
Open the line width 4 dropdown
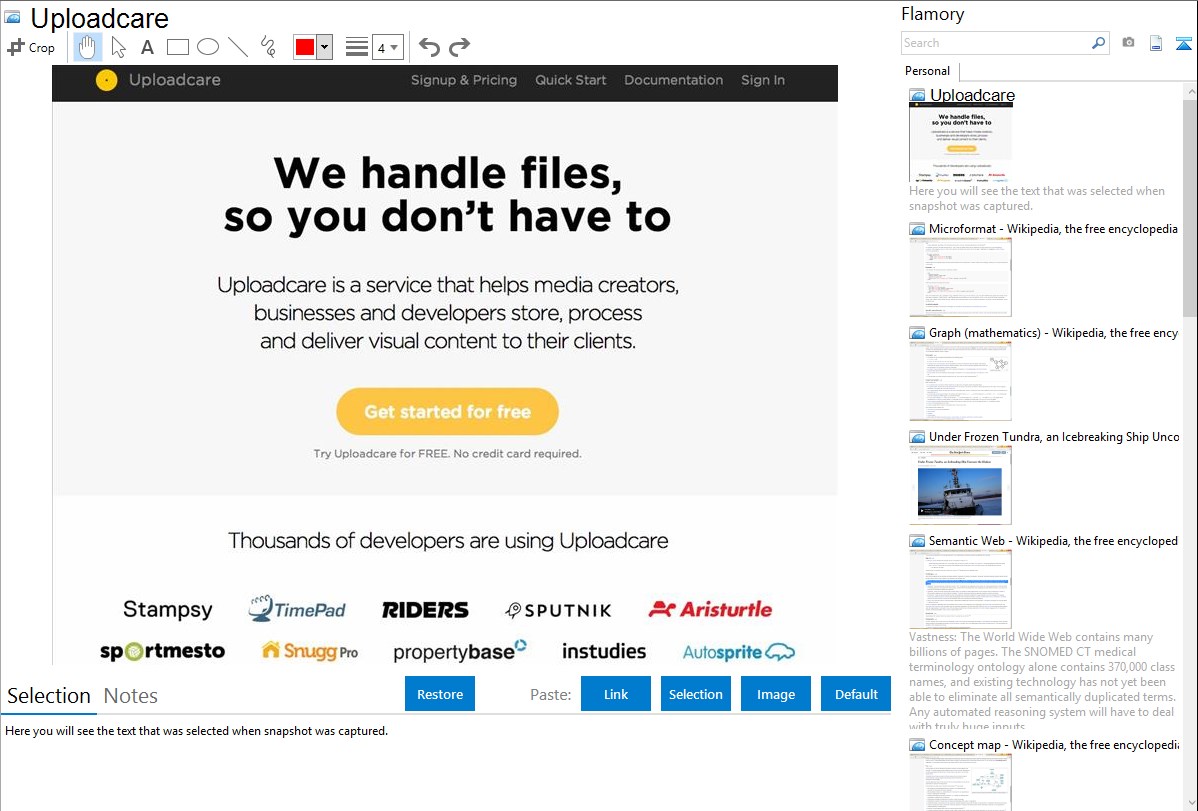[387, 47]
